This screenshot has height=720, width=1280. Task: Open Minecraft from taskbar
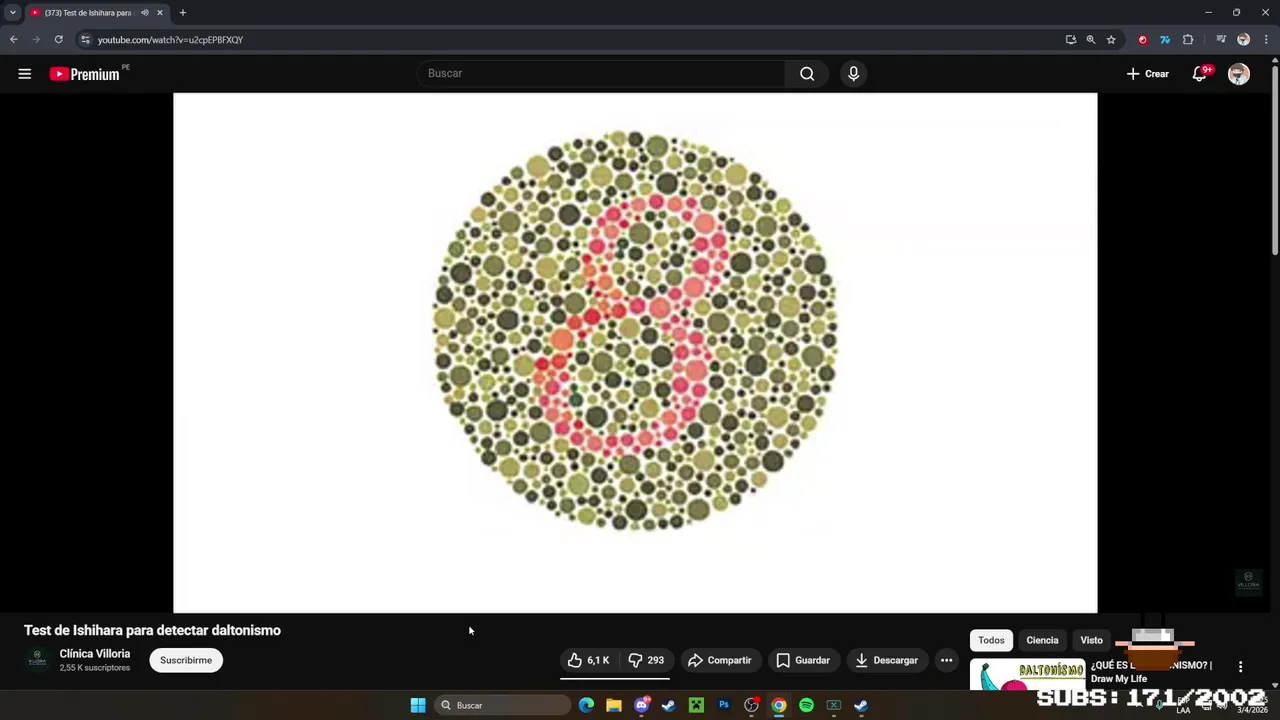point(696,705)
